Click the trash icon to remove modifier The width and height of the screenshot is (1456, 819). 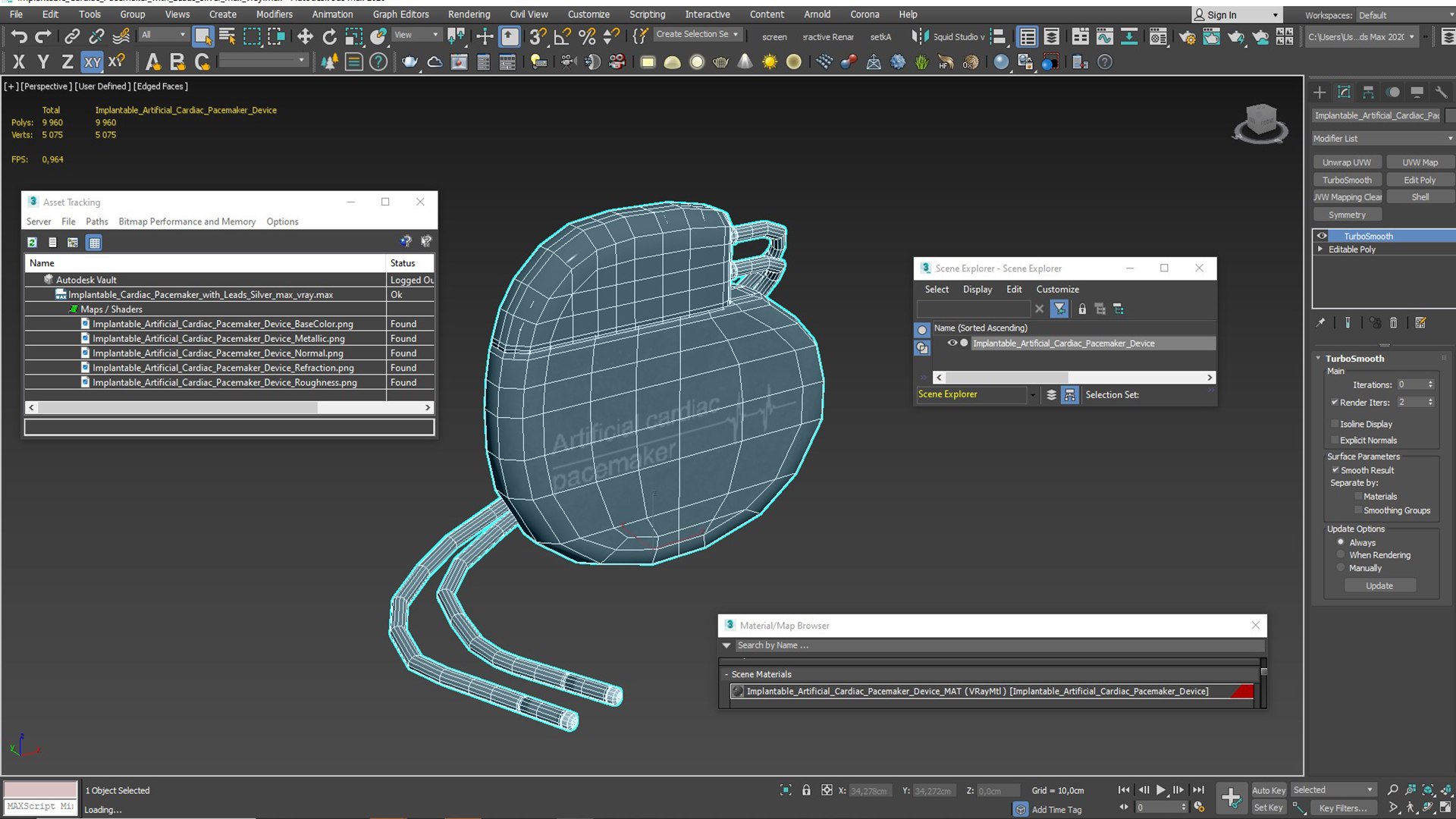click(x=1393, y=322)
